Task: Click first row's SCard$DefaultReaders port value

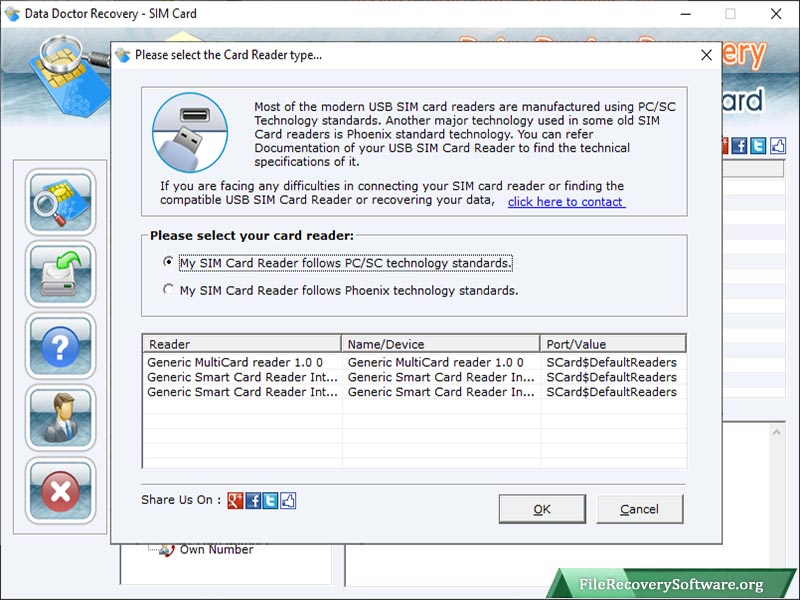Action: tap(611, 362)
